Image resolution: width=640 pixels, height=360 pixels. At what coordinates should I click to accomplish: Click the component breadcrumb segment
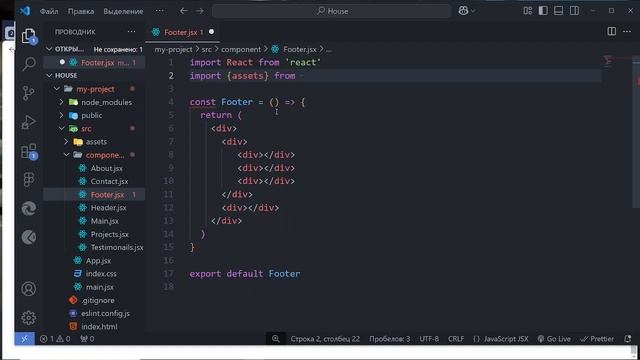coord(241,49)
